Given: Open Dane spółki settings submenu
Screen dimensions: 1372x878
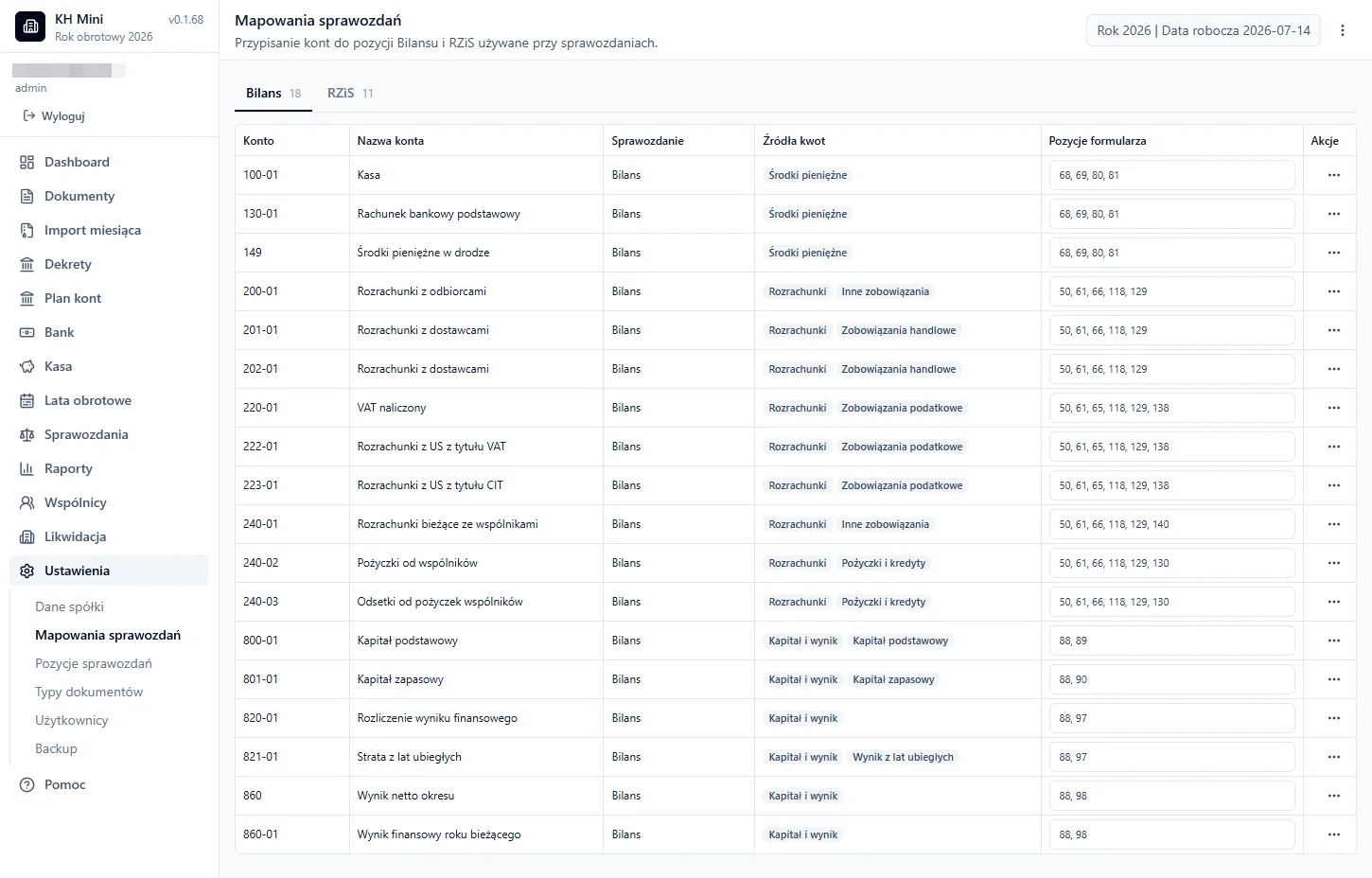Looking at the screenshot, I should pyautogui.click(x=69, y=606).
